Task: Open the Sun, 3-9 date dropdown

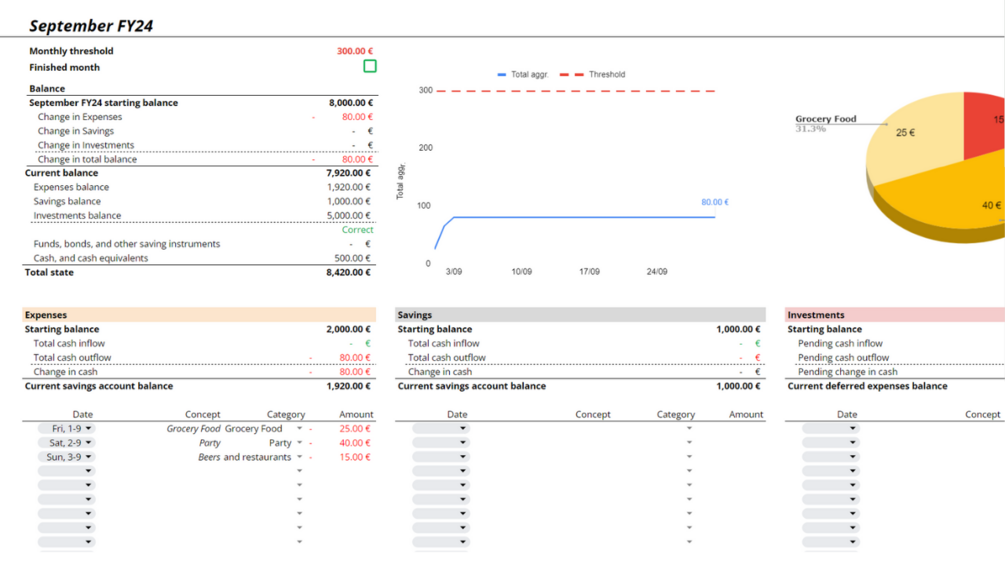Action: (66, 457)
